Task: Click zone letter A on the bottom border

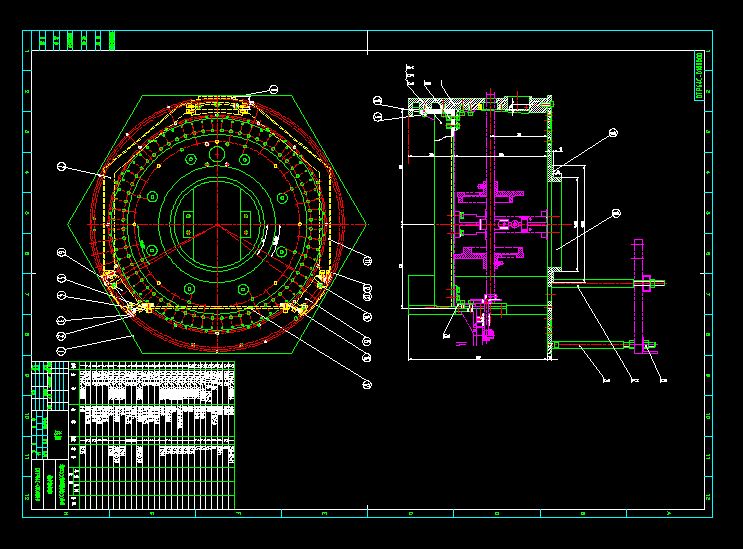Action: (669, 514)
